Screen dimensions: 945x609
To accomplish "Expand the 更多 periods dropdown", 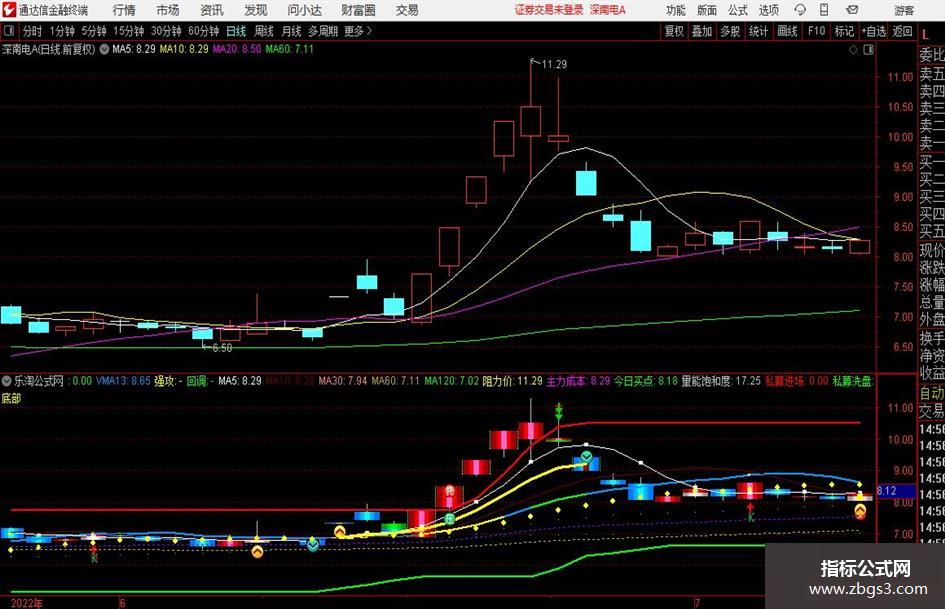I will coord(358,31).
